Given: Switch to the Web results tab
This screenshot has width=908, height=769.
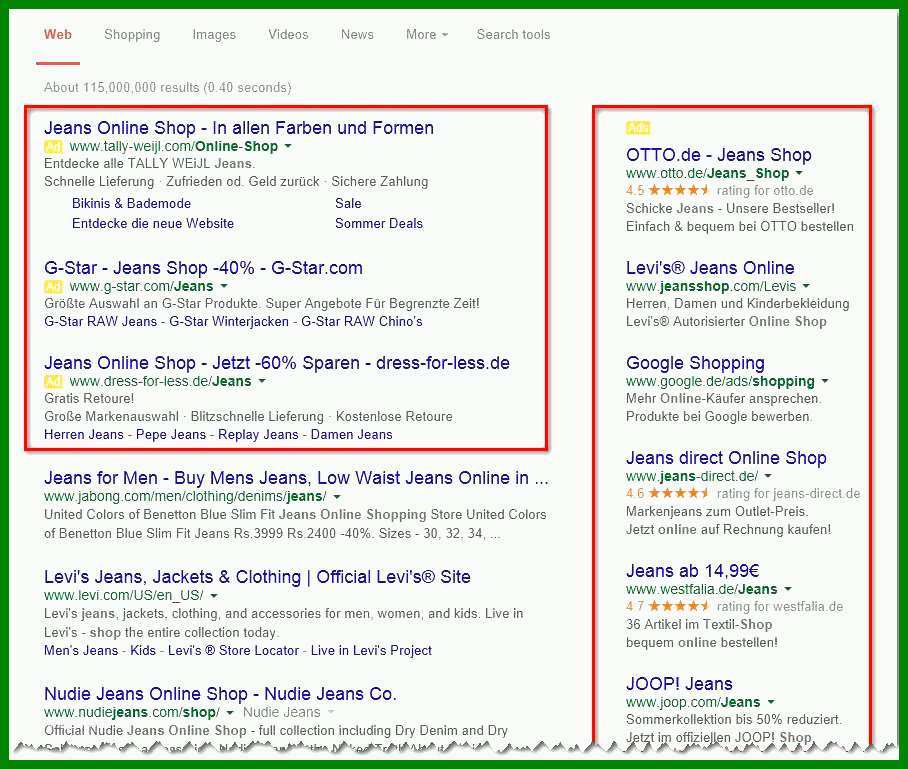Looking at the screenshot, I should 58,35.
